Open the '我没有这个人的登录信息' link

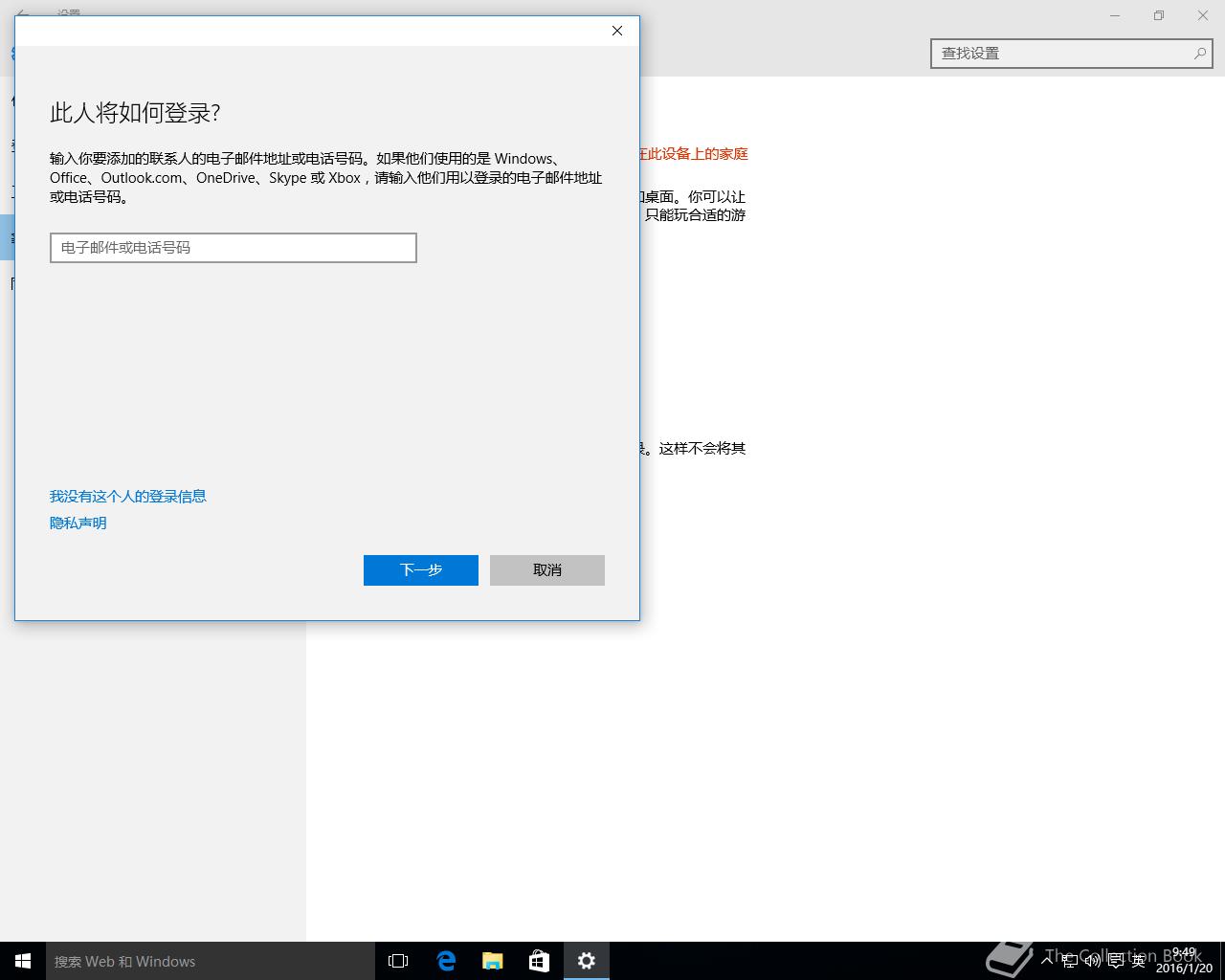point(128,497)
